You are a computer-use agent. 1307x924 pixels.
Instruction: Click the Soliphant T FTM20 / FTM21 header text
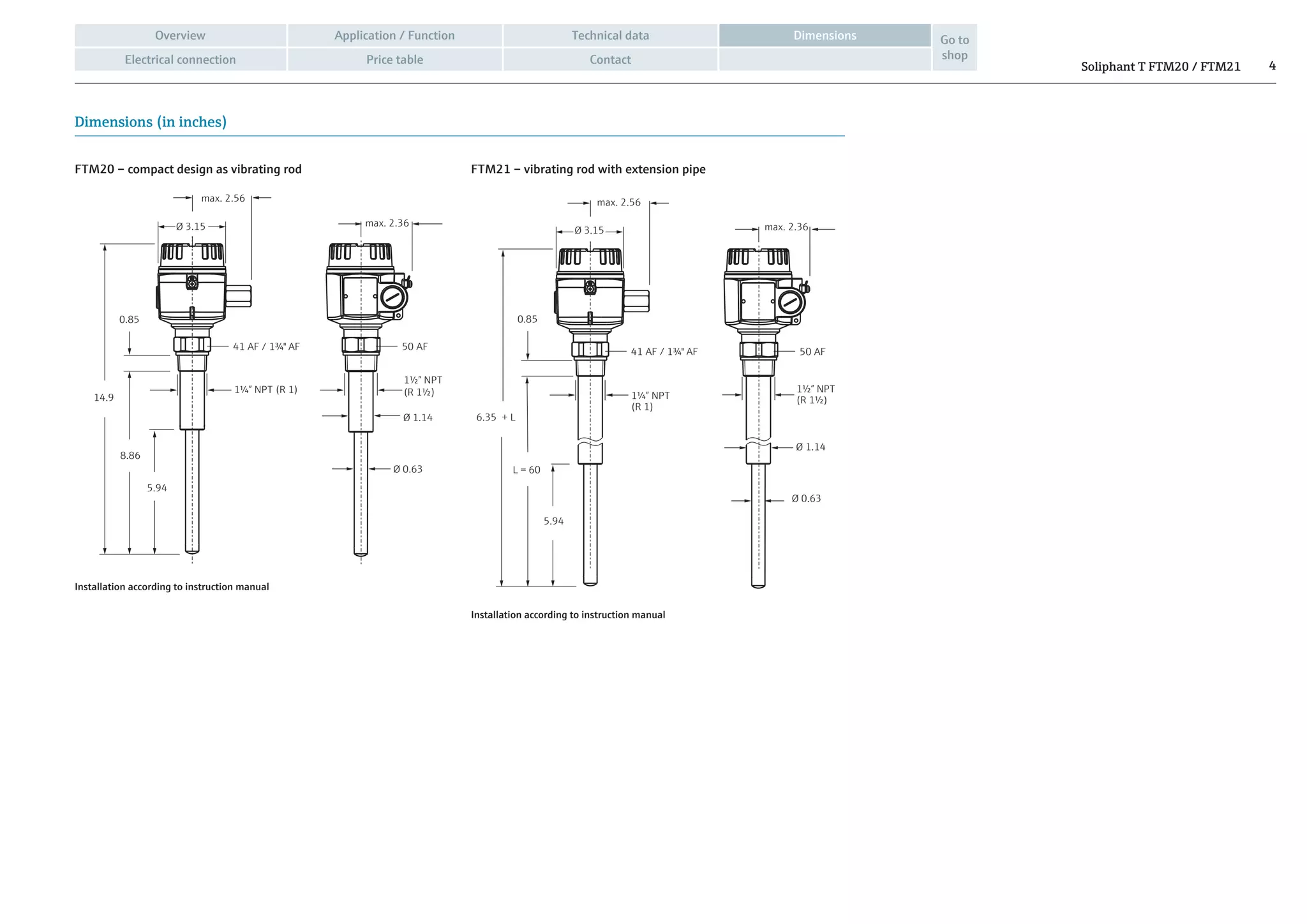(1160, 66)
